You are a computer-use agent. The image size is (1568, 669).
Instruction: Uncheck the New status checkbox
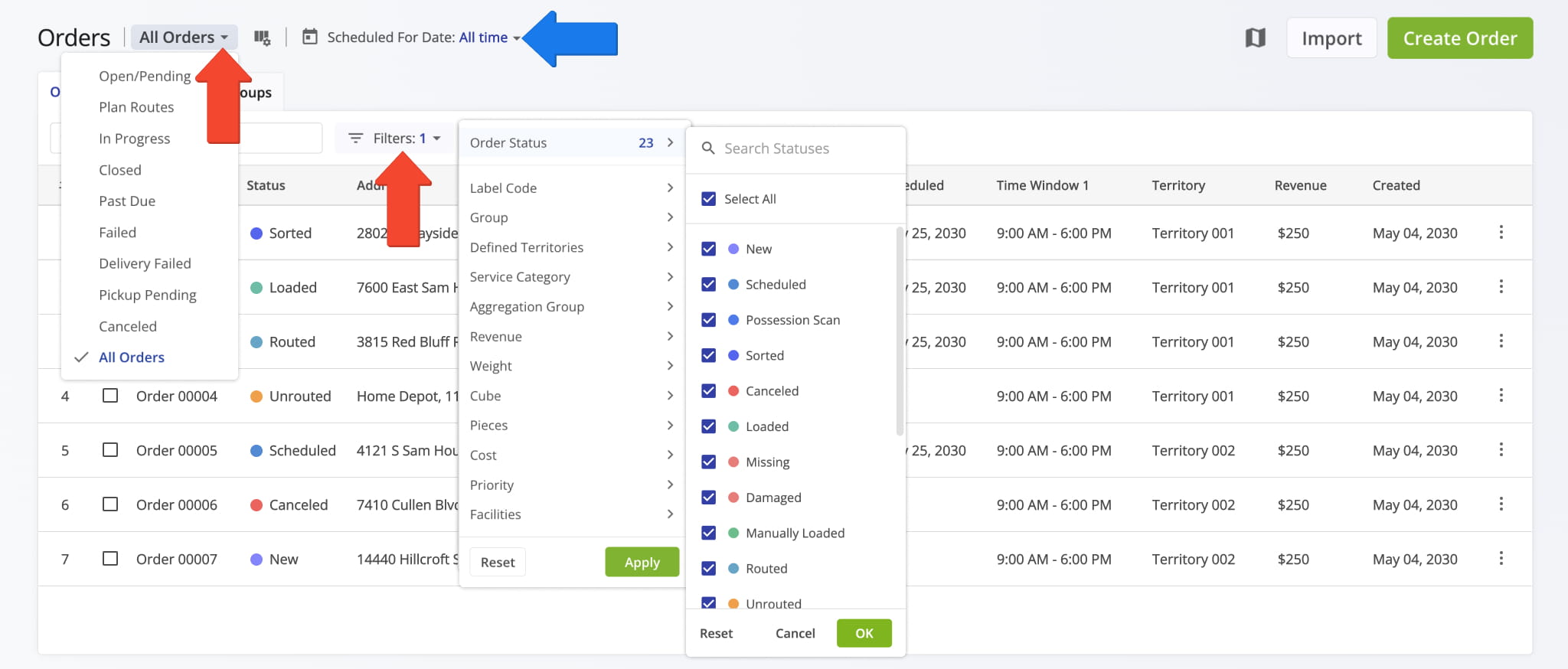pos(709,249)
